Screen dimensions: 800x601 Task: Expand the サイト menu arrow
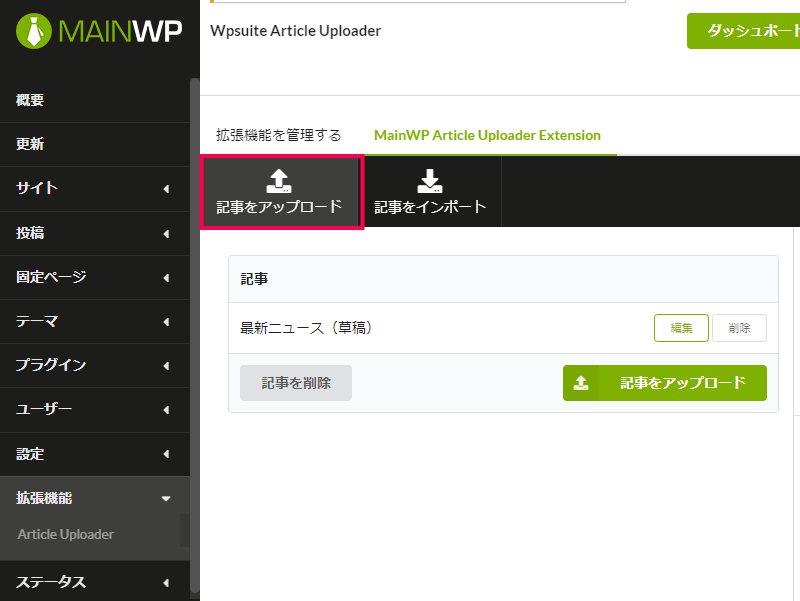point(166,189)
